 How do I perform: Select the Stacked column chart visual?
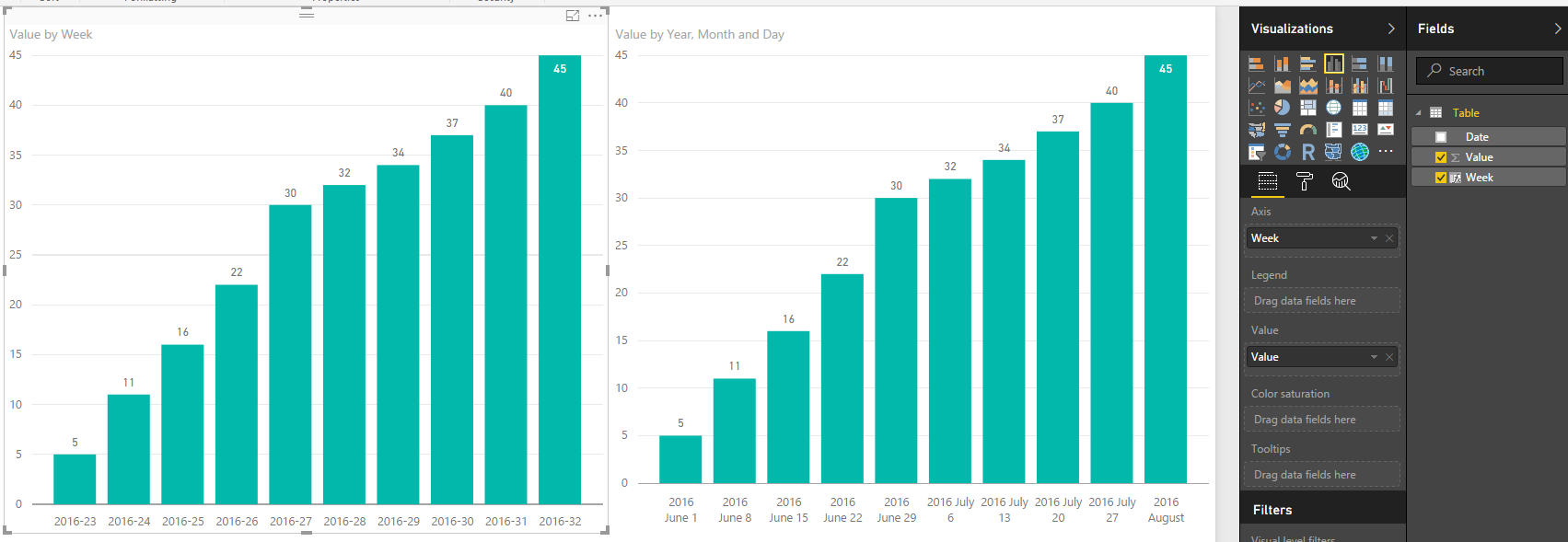[x=1282, y=63]
